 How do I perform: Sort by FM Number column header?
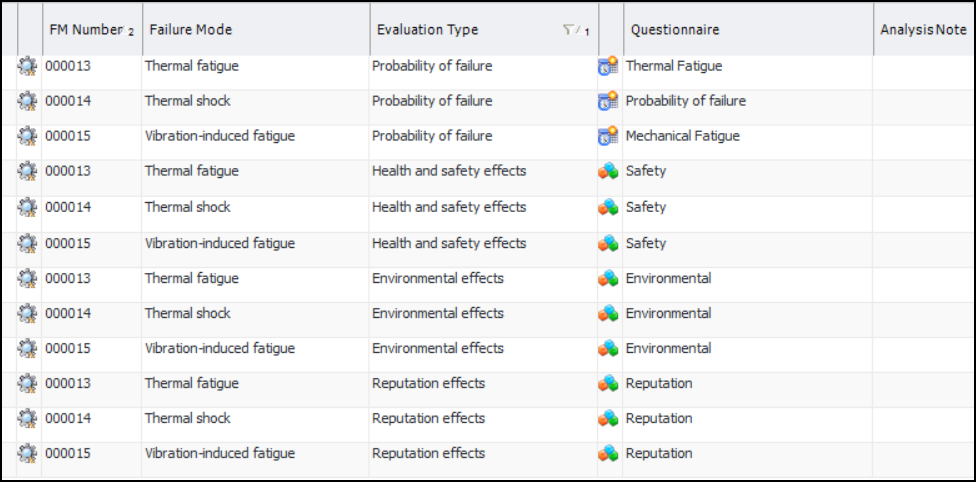(x=85, y=30)
